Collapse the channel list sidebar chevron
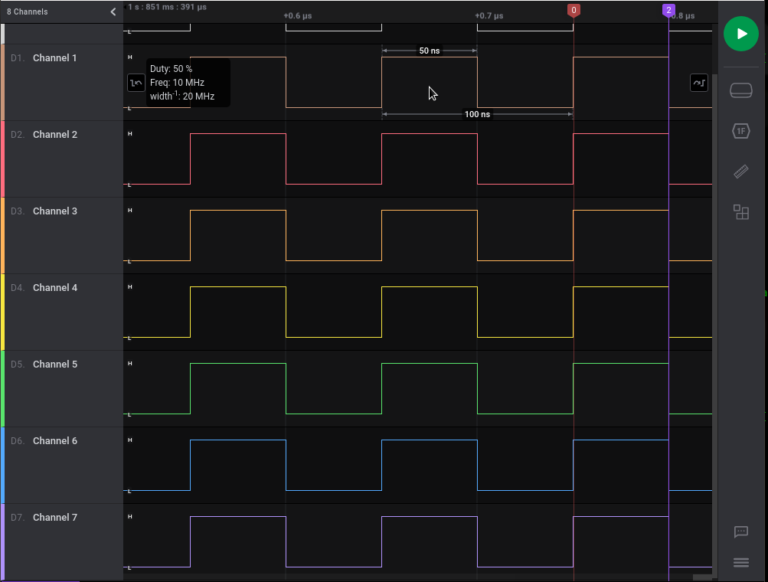The width and height of the screenshot is (768, 582). click(113, 12)
